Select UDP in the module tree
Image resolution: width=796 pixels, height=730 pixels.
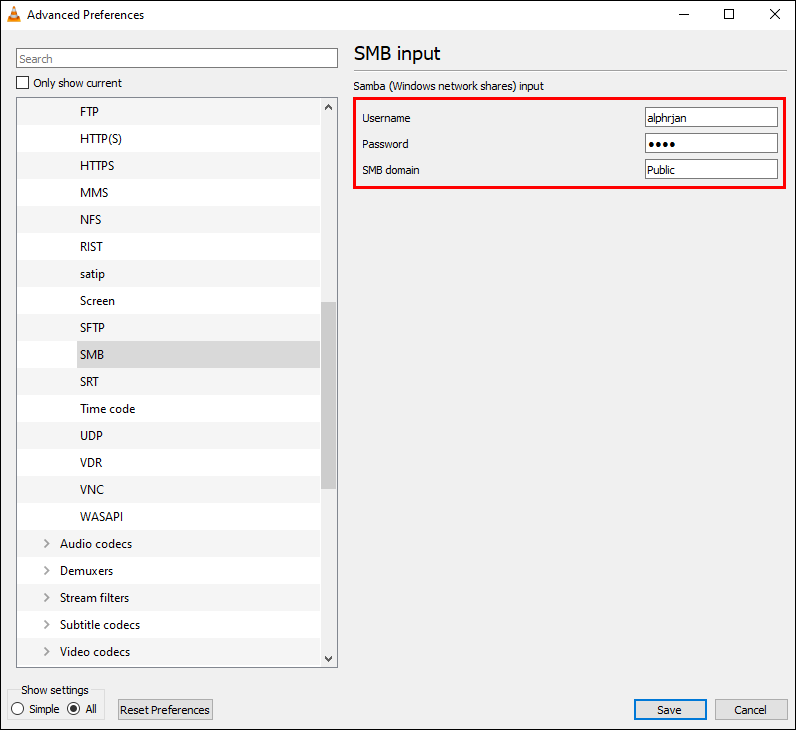(x=91, y=436)
